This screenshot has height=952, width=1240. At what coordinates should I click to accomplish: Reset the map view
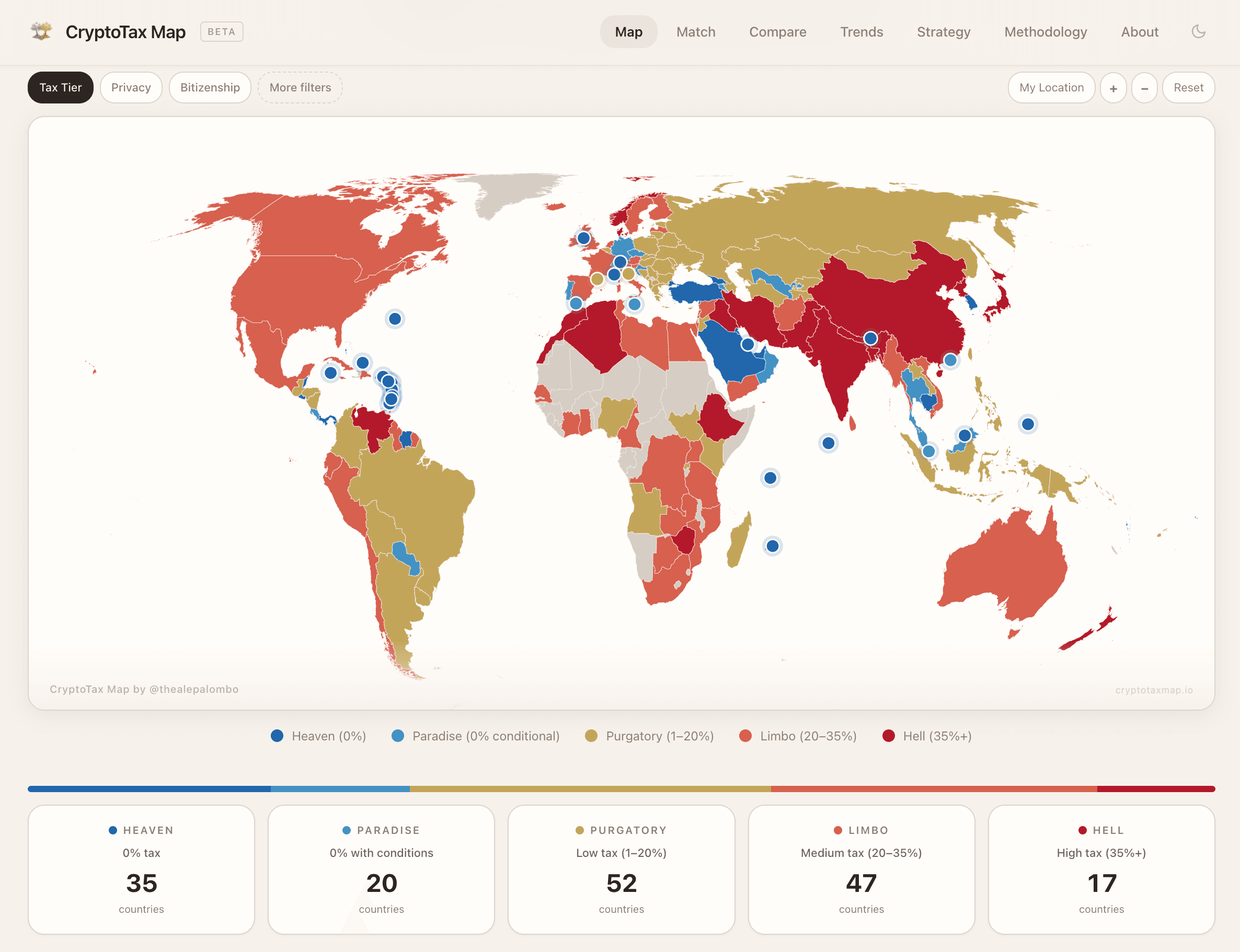pos(1188,88)
